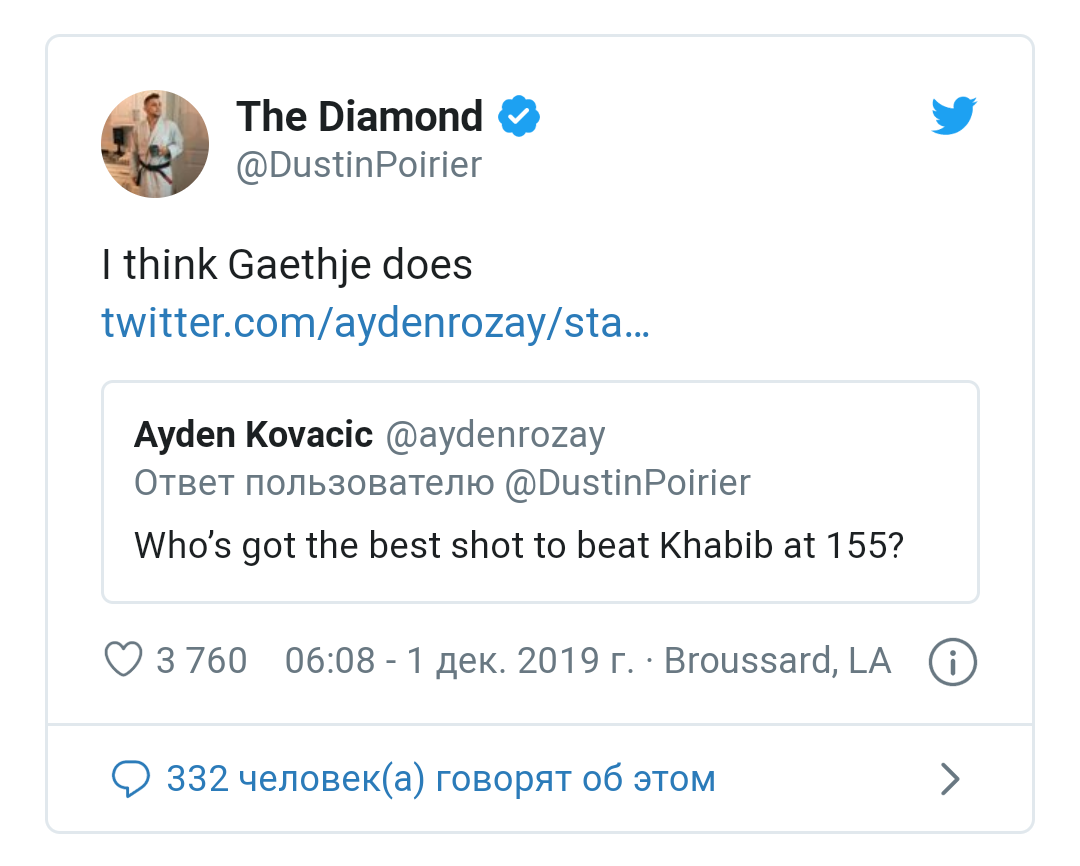Open the @DustinPoirier mention in the reply

(x=629, y=483)
